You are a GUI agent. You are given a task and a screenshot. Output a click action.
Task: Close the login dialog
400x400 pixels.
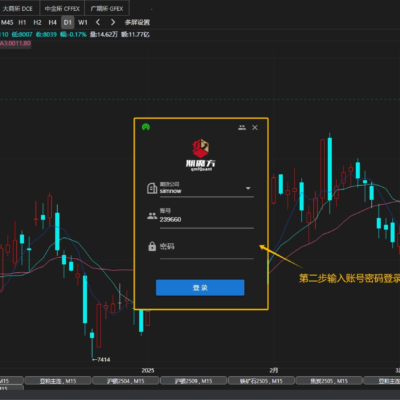point(255,127)
